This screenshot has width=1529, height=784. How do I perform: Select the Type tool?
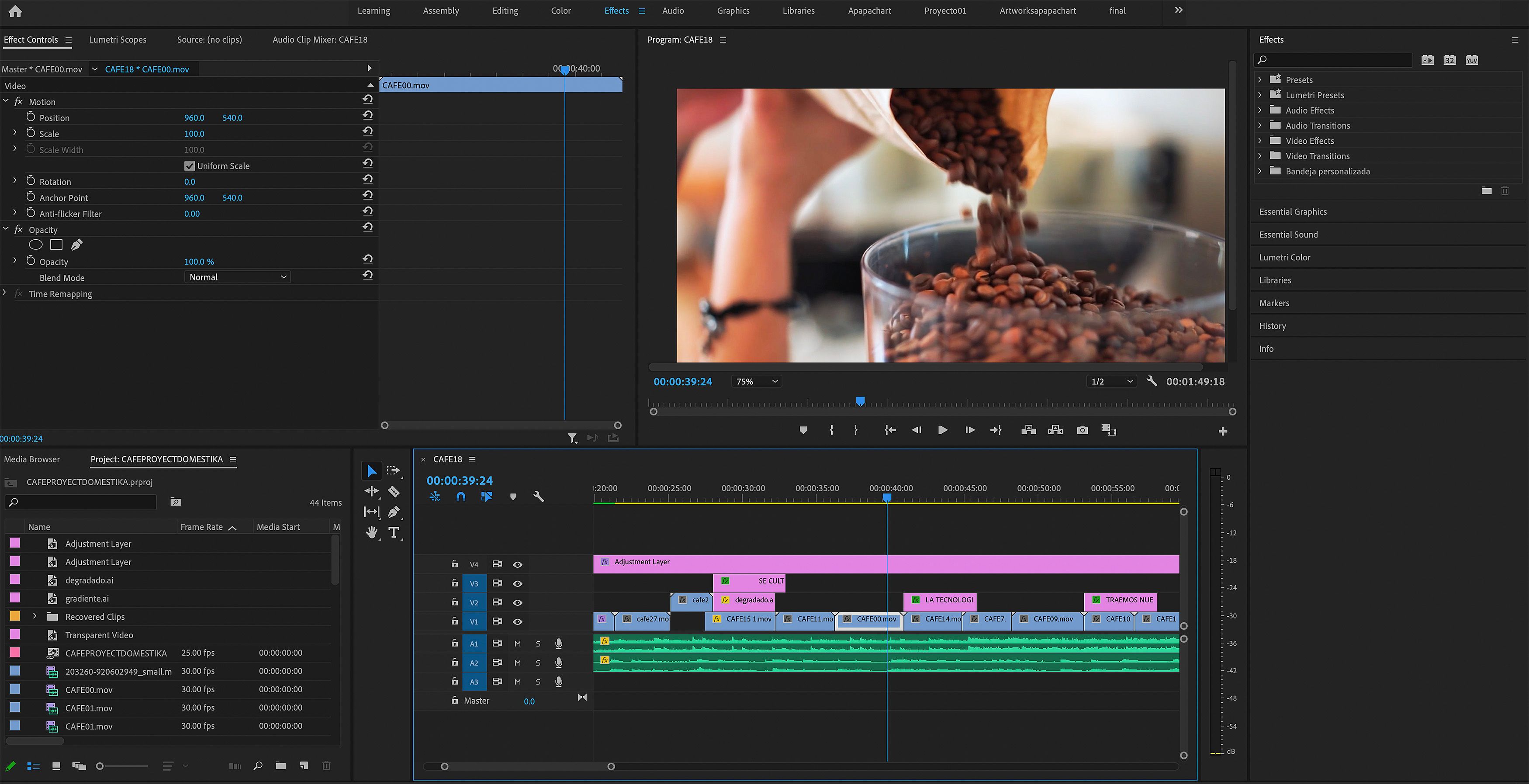[394, 532]
